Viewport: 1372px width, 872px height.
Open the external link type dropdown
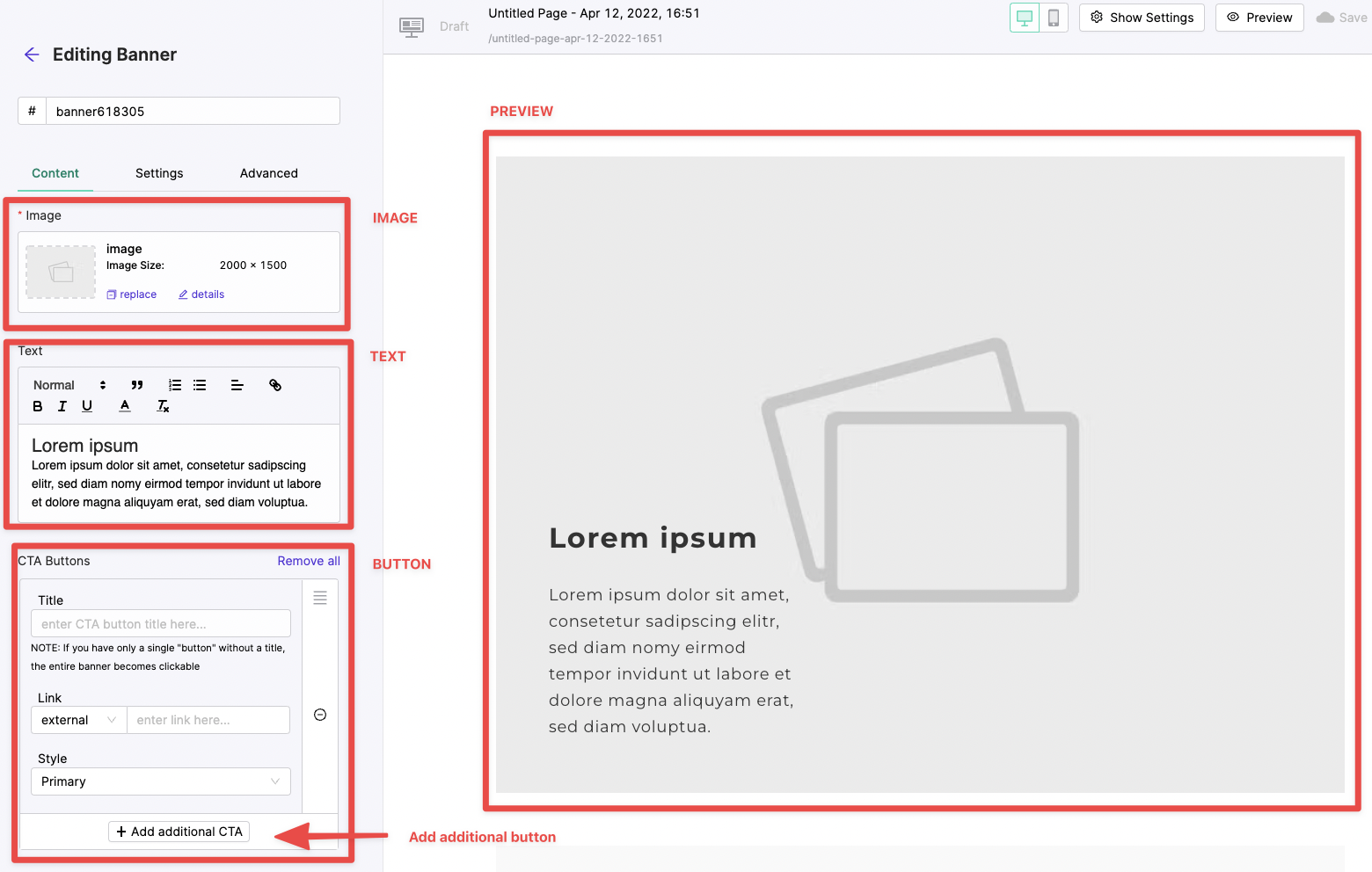(78, 720)
